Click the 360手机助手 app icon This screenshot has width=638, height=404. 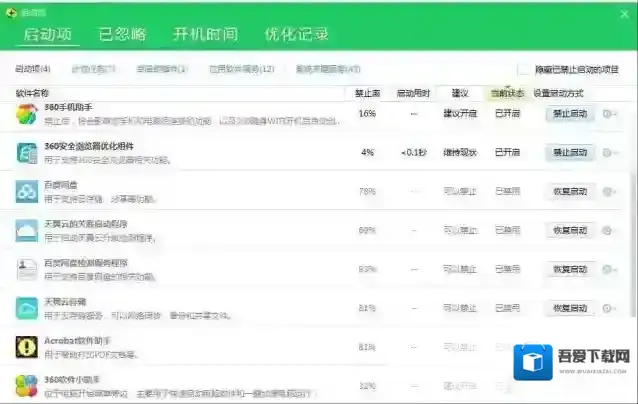tap(27, 114)
